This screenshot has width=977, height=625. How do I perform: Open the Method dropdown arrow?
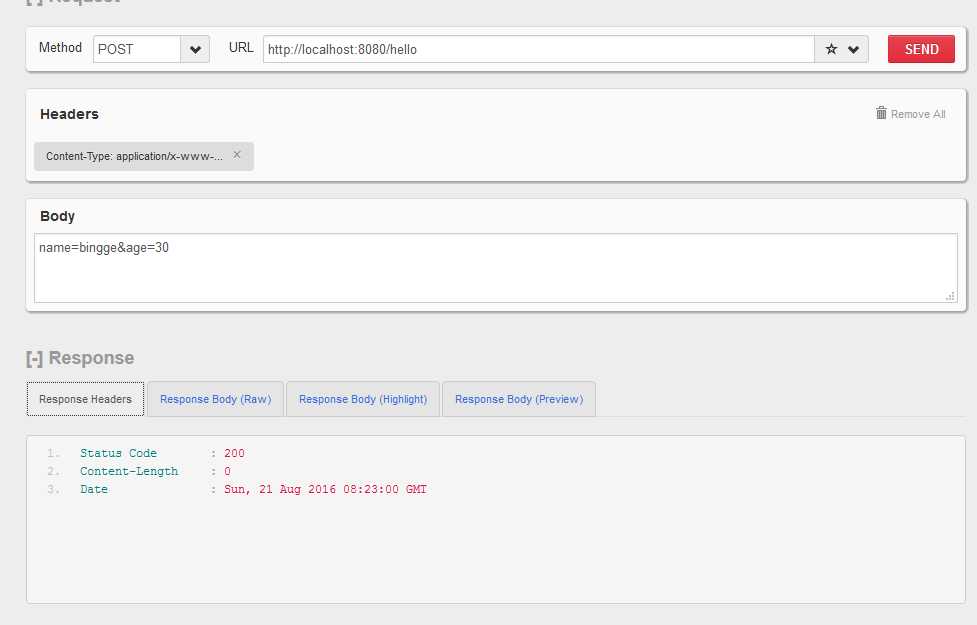[x=195, y=49]
